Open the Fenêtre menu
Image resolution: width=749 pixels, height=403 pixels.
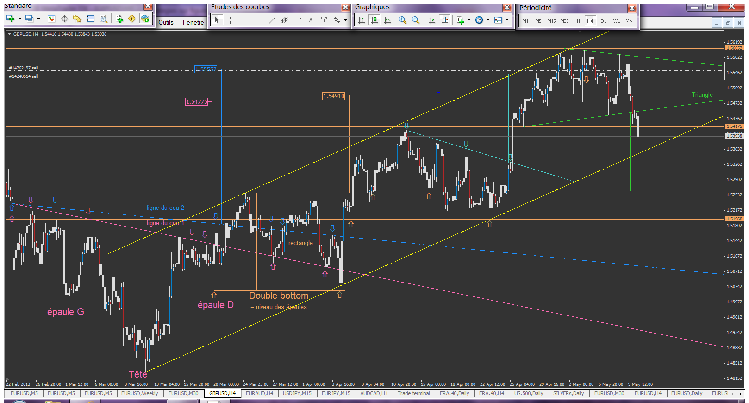[x=193, y=22]
